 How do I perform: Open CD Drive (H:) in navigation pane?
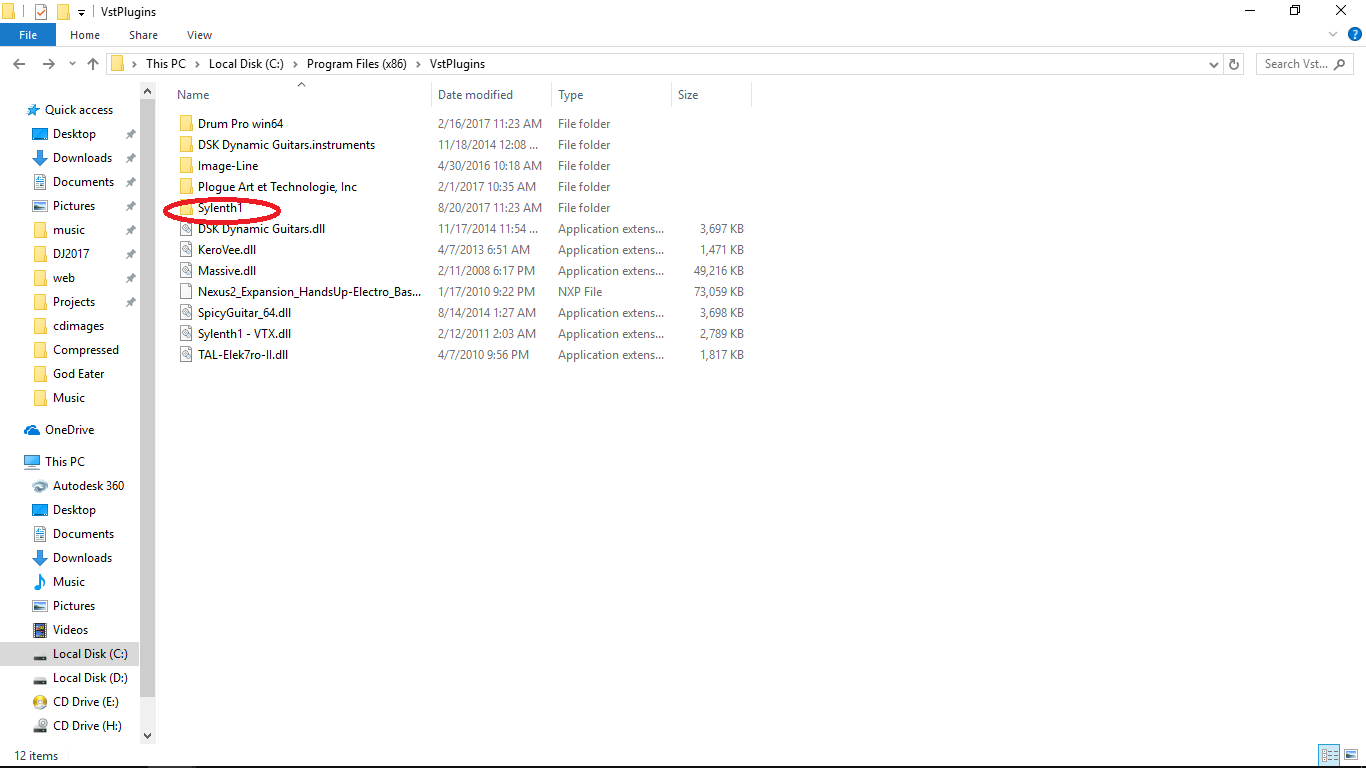[87, 726]
